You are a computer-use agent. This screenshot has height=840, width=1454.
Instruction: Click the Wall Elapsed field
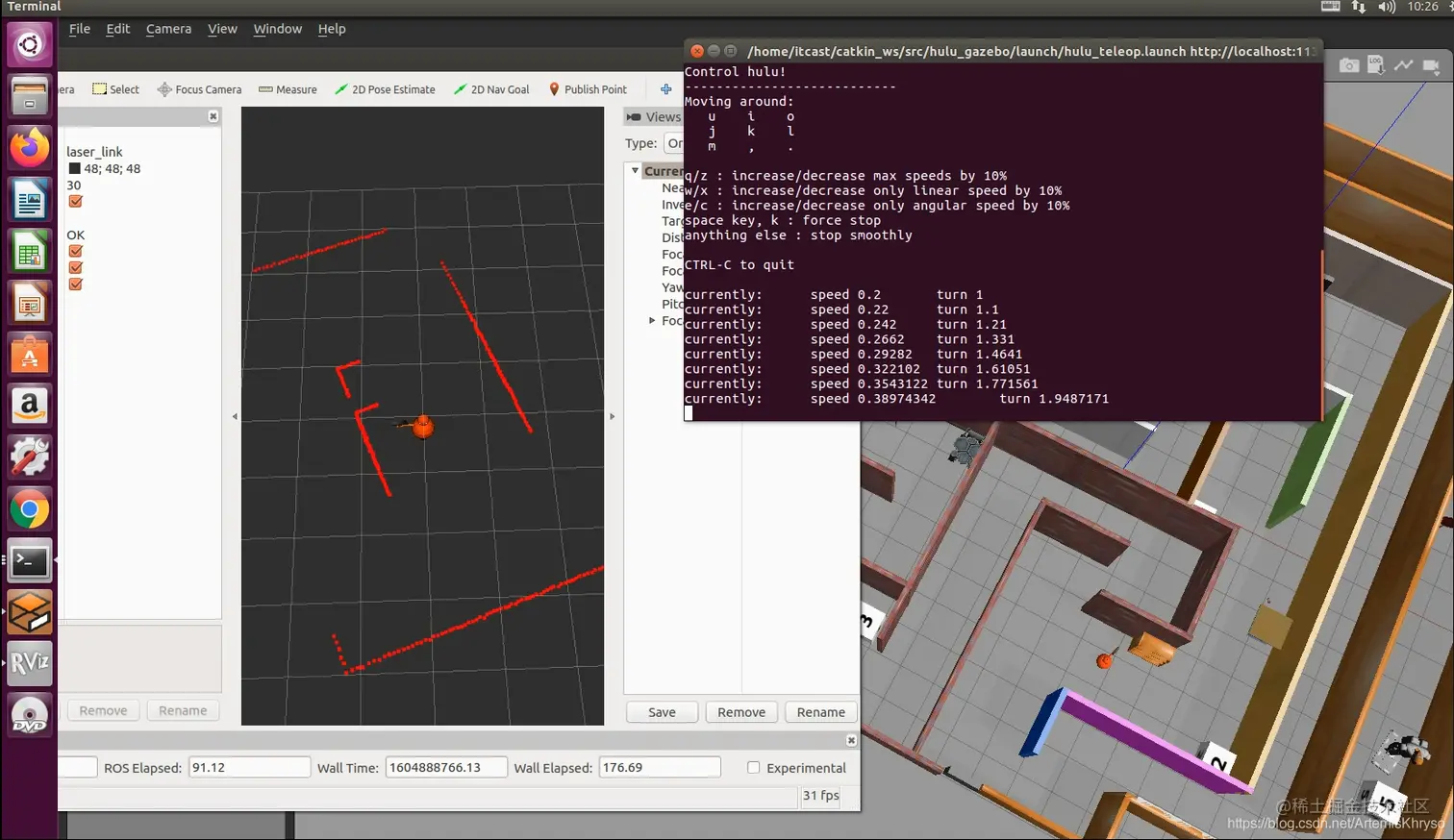pyautogui.click(x=660, y=767)
